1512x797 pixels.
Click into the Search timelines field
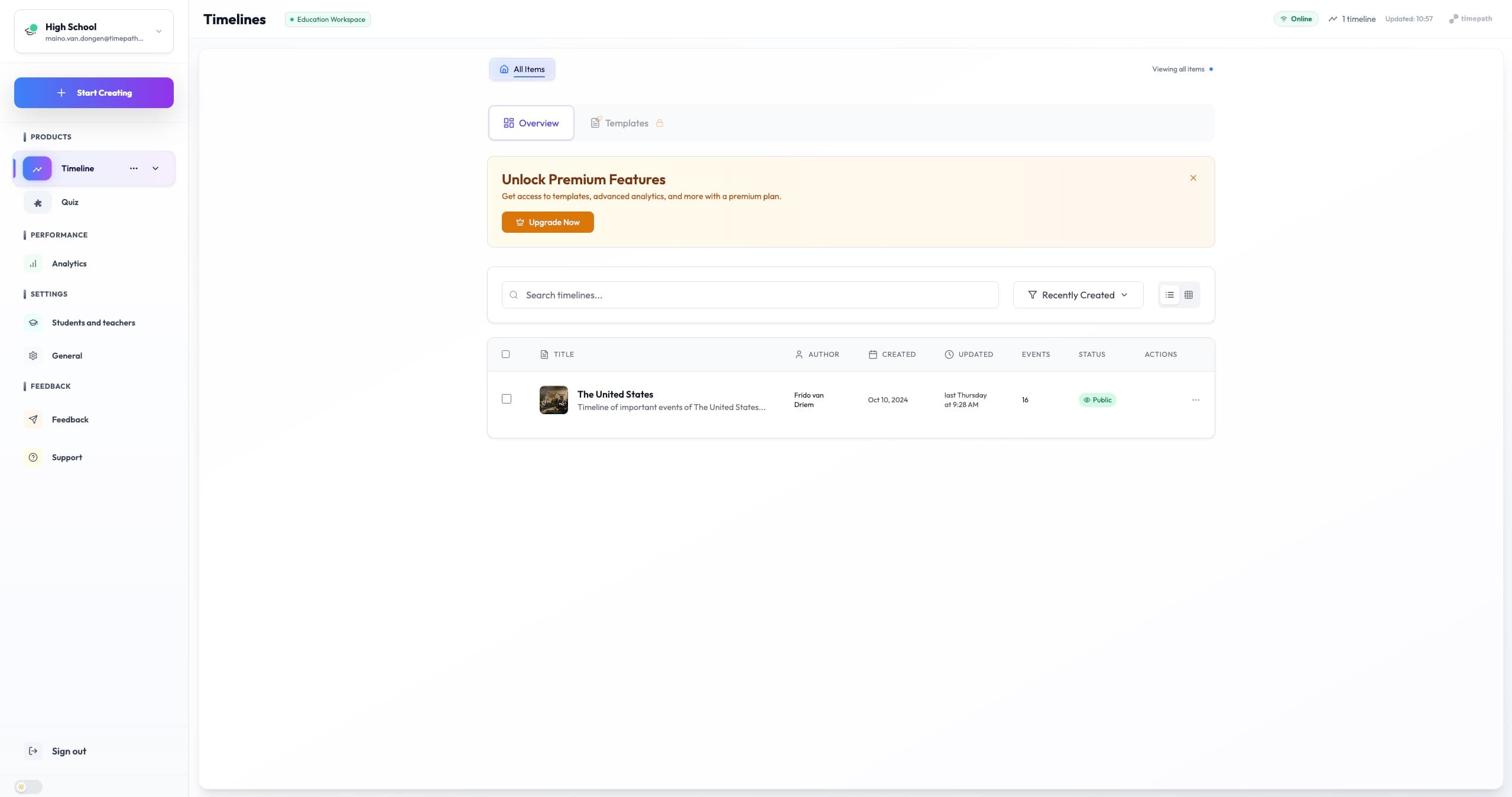click(750, 295)
